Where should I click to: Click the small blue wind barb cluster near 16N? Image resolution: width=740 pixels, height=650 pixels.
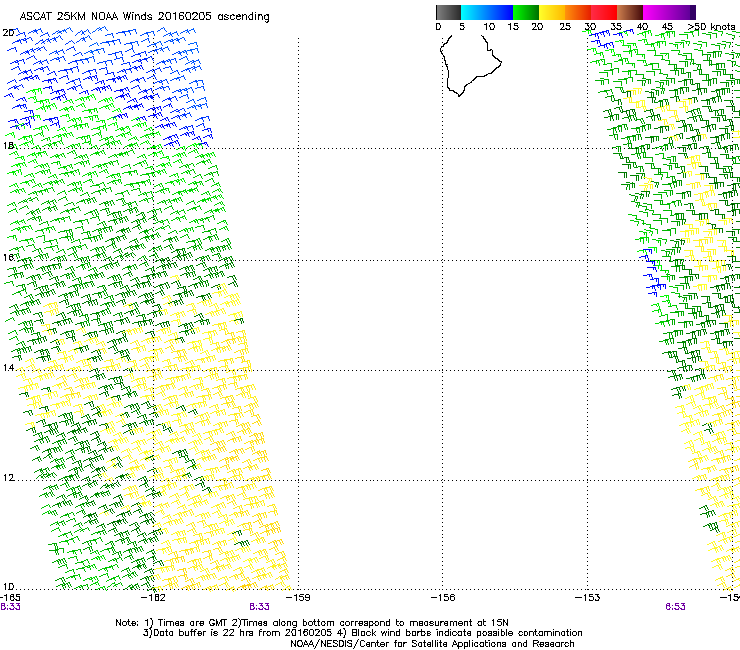pyautogui.click(x=652, y=272)
